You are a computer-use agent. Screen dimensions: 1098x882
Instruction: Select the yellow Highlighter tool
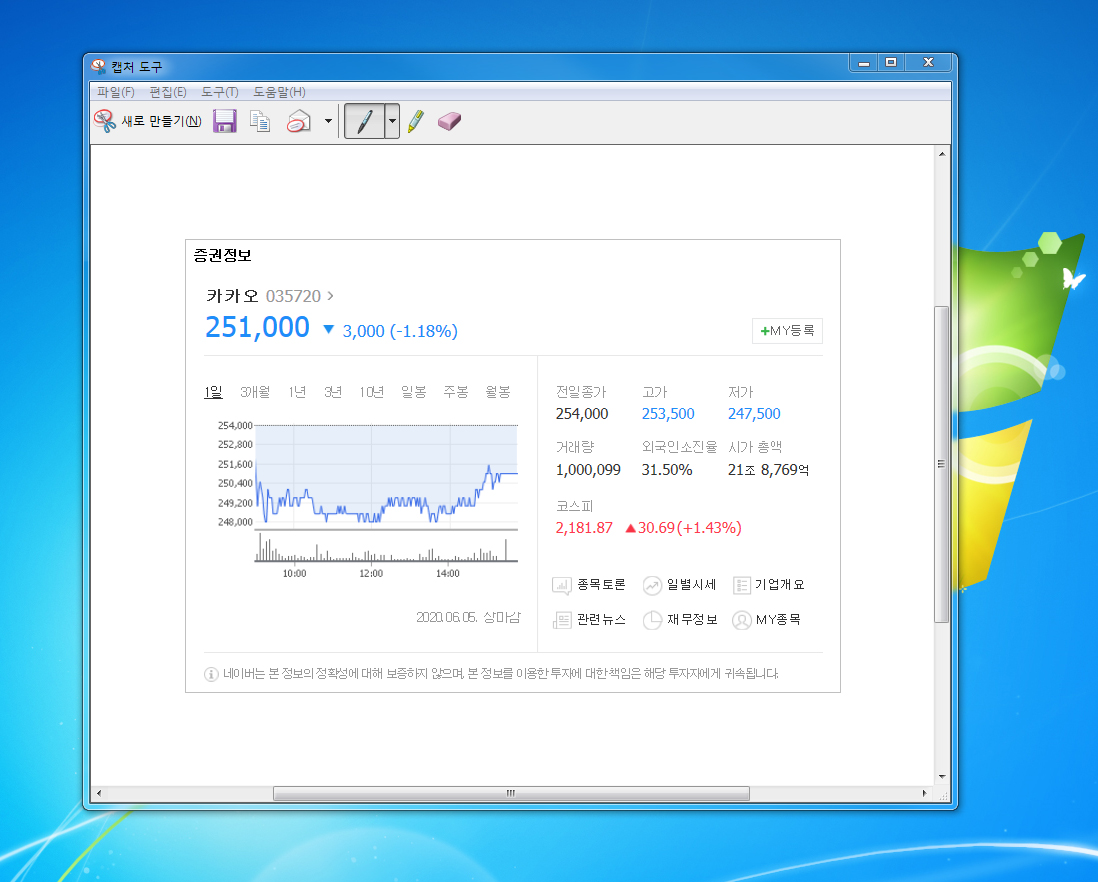(416, 121)
